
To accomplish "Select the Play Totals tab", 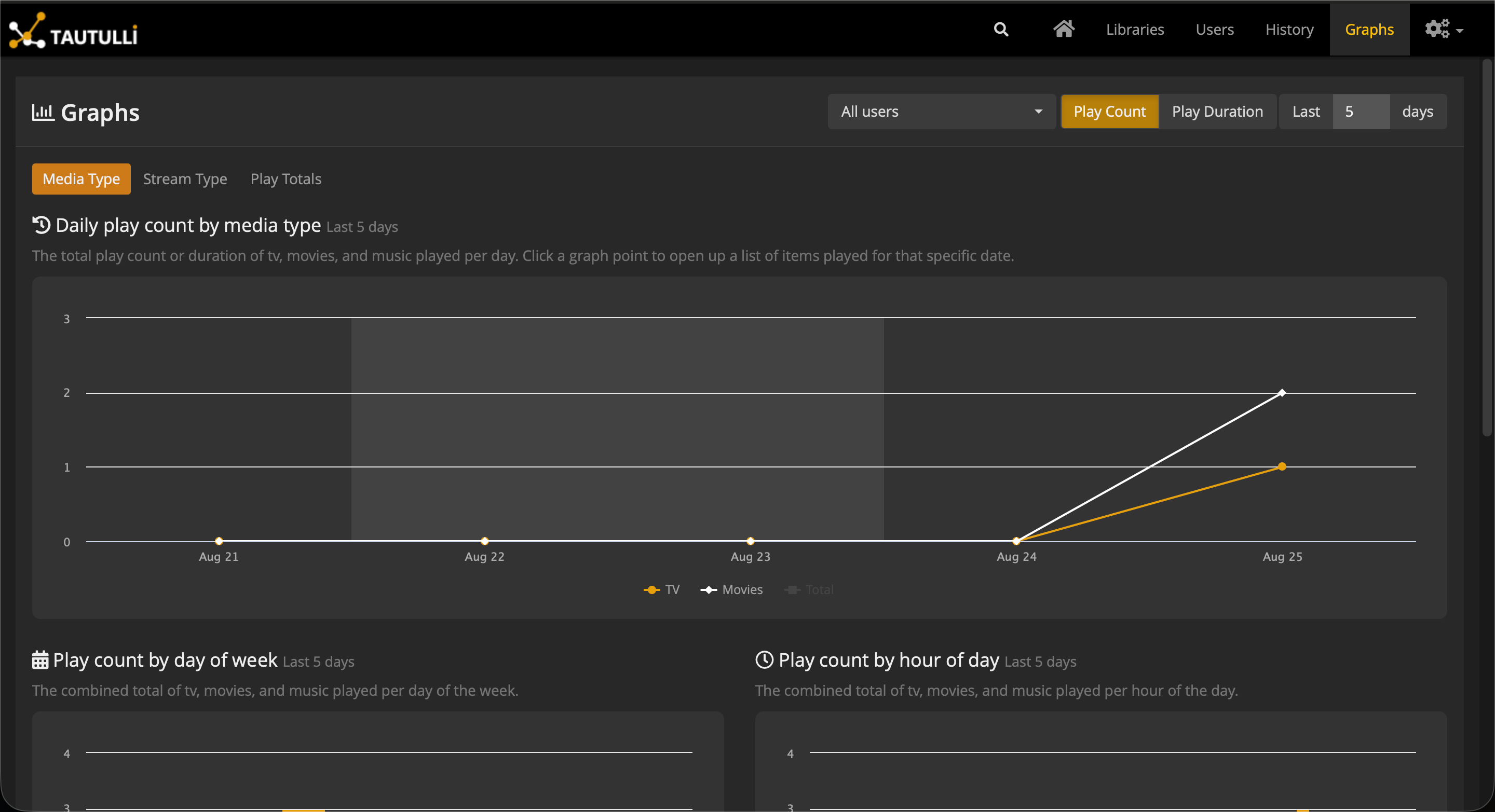I will tap(286, 178).
